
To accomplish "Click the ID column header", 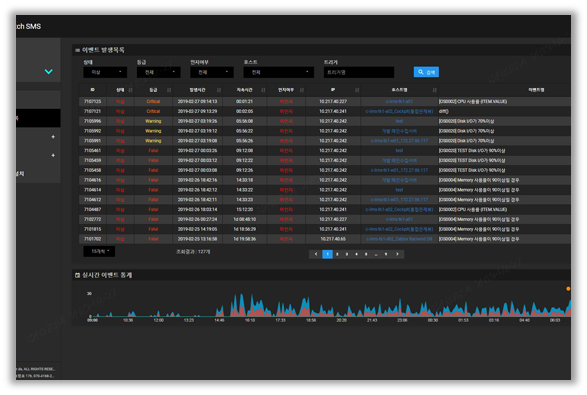I will (x=92, y=90).
